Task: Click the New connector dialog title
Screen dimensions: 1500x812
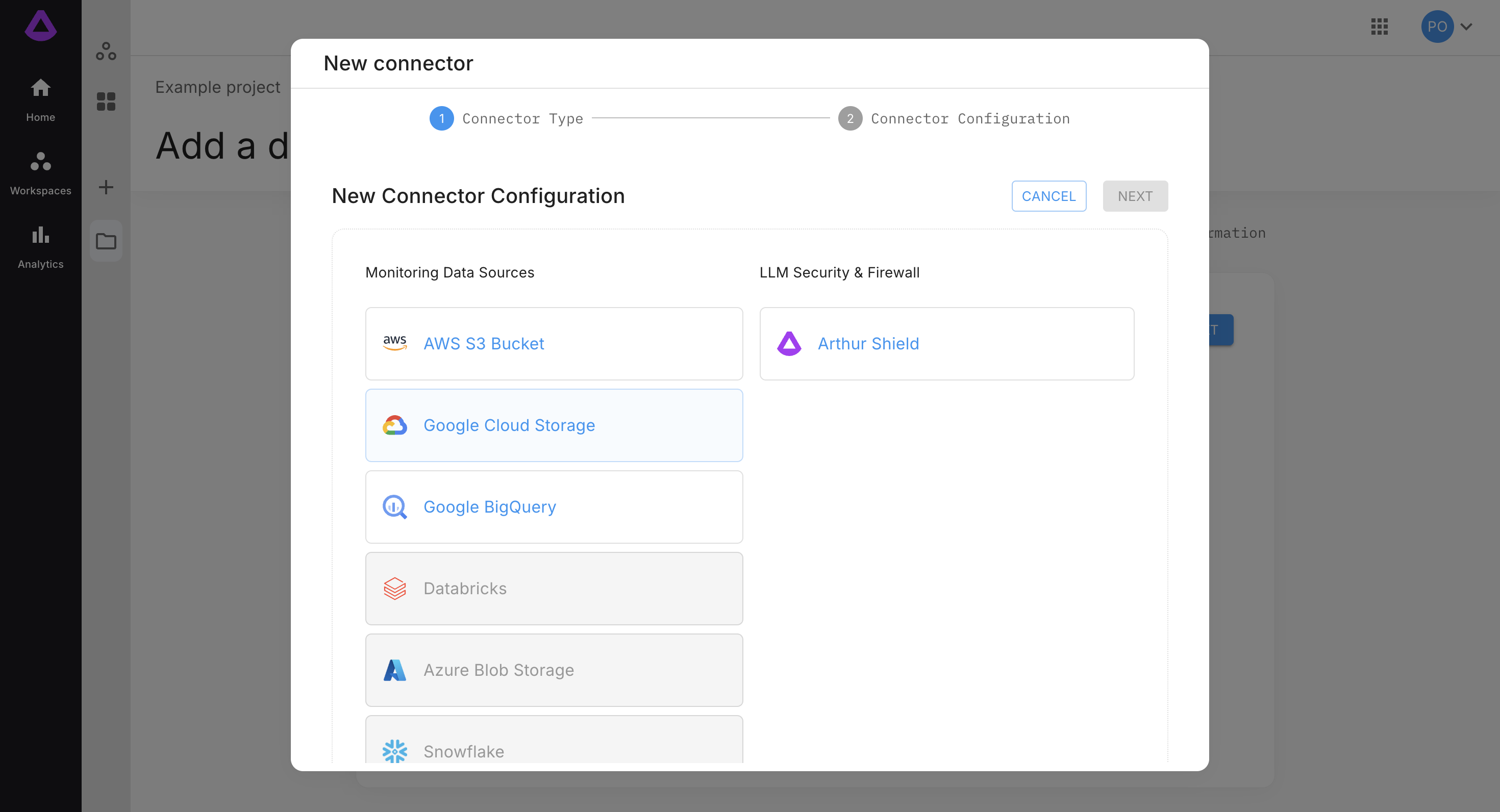Action: pyautogui.click(x=398, y=63)
